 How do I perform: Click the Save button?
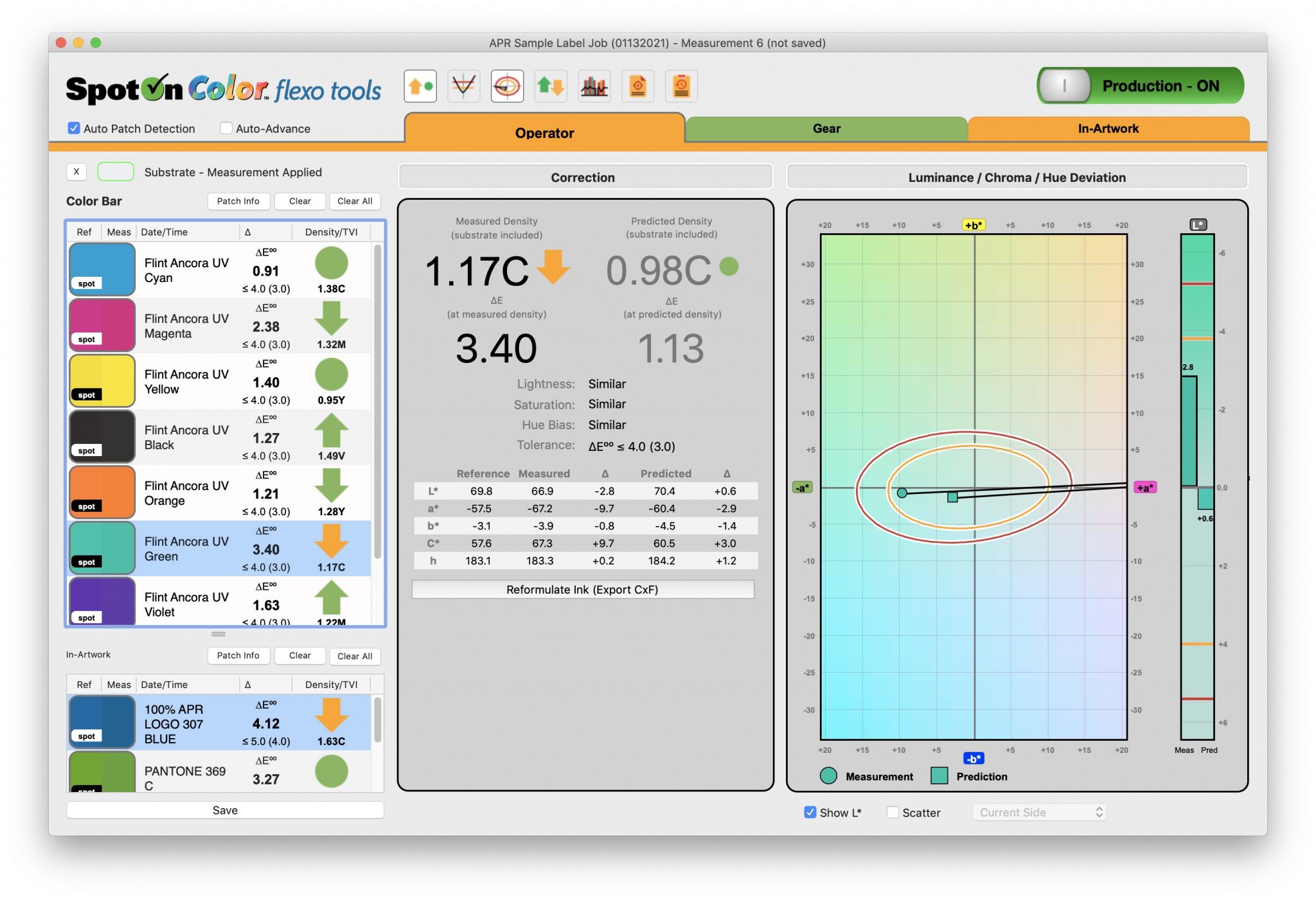coord(225,810)
